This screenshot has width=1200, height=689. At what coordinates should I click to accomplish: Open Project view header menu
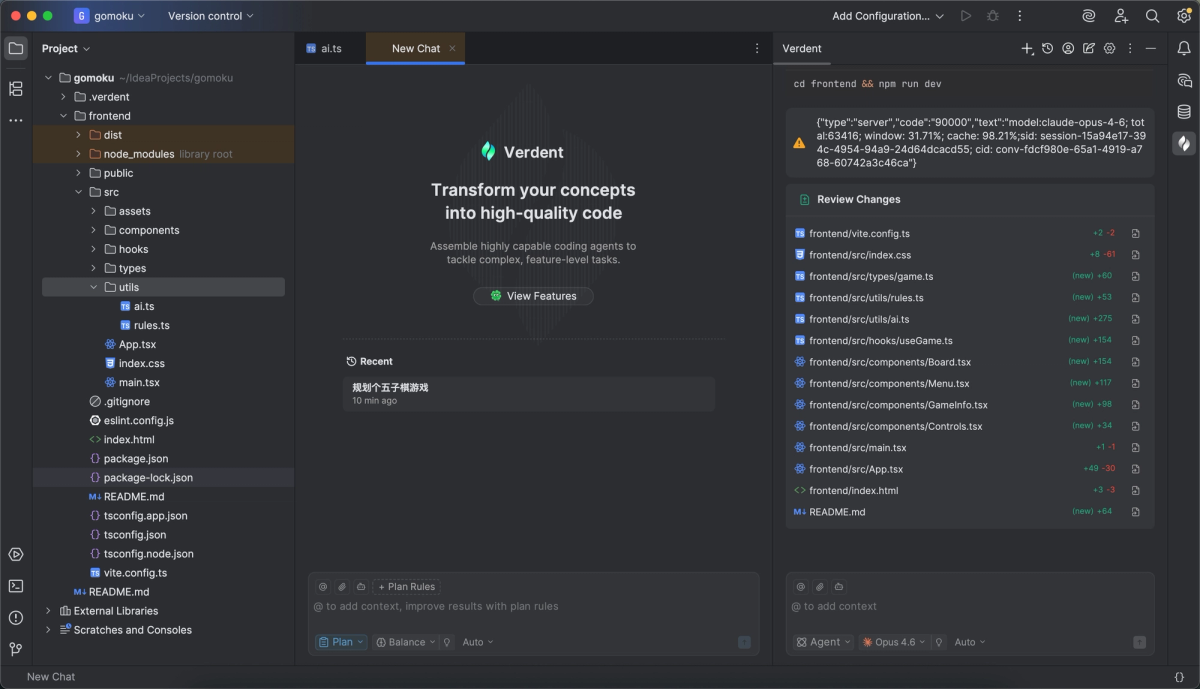pos(66,48)
